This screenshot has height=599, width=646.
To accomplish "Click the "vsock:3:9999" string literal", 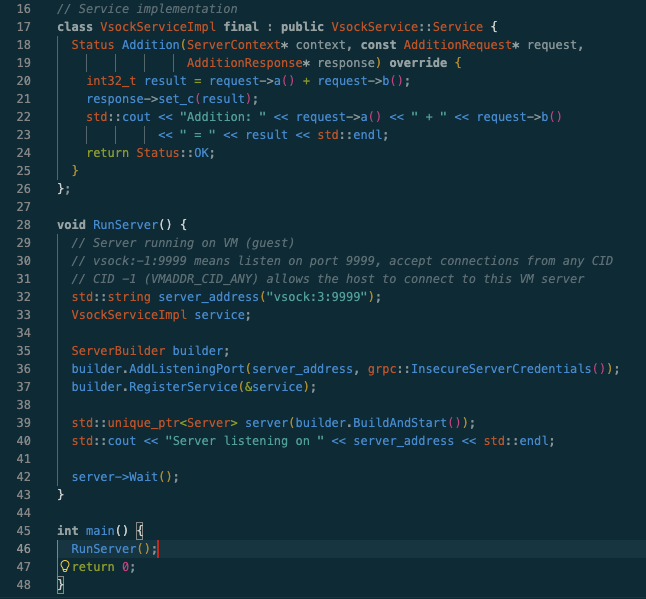I will coord(316,297).
